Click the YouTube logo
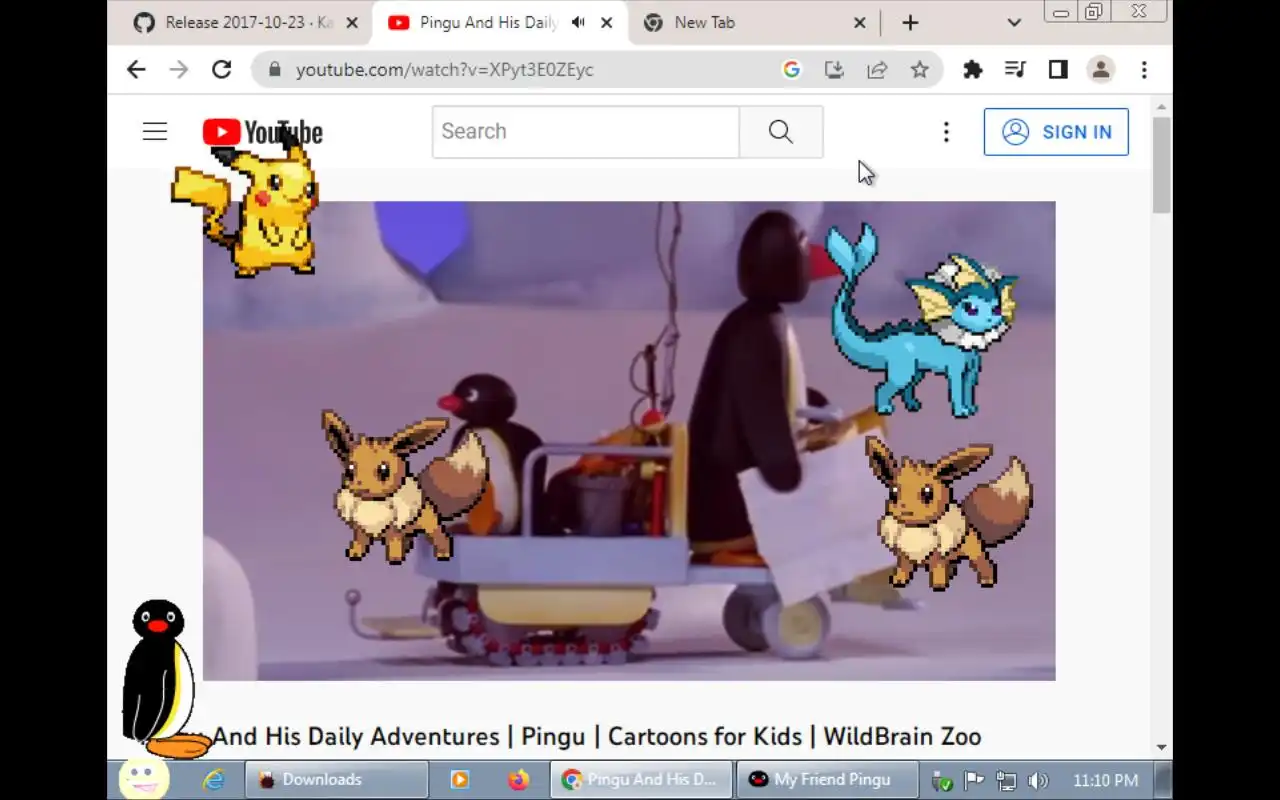Screen dimensions: 1280x800 click(x=262, y=132)
